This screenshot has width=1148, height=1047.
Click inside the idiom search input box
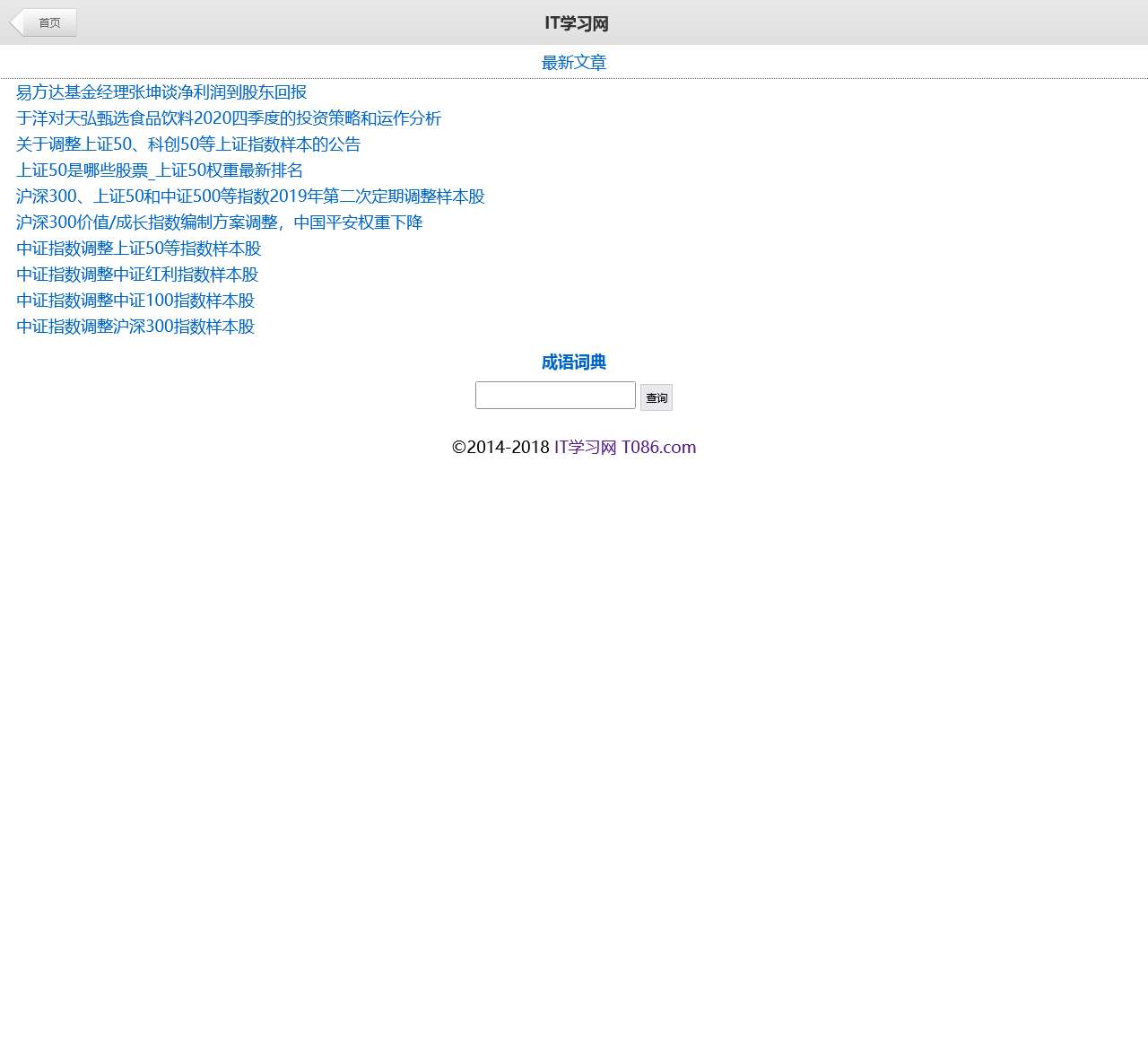(x=555, y=395)
